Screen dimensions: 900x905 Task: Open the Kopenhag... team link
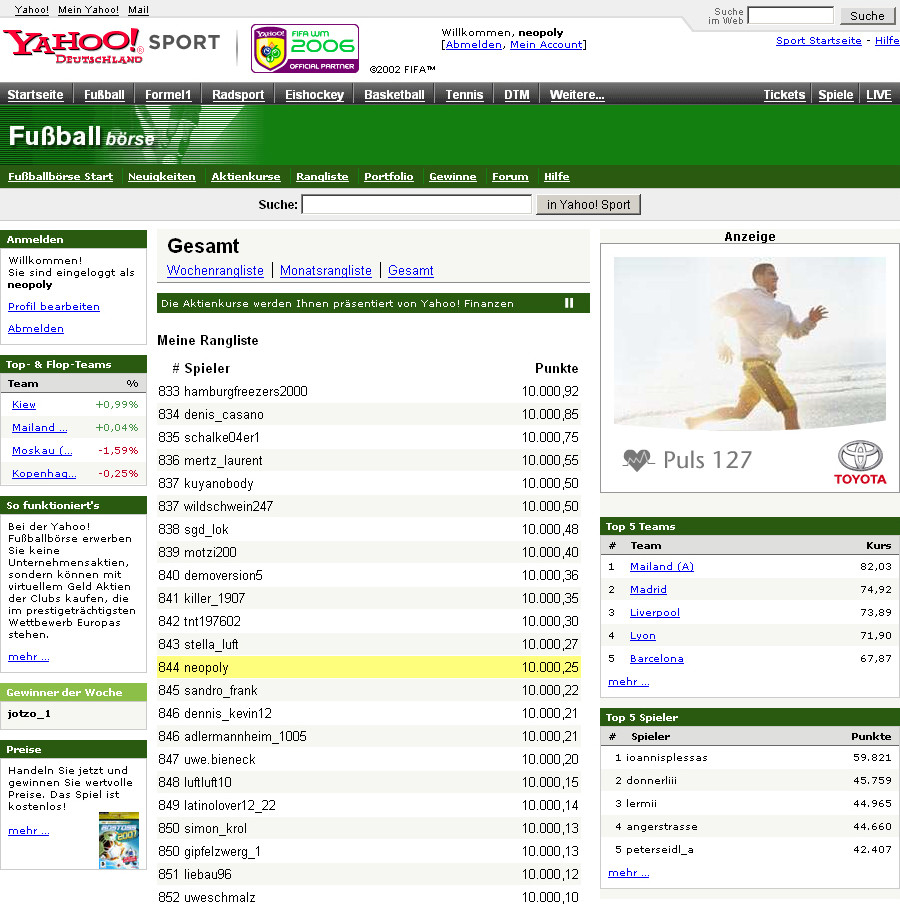point(44,474)
